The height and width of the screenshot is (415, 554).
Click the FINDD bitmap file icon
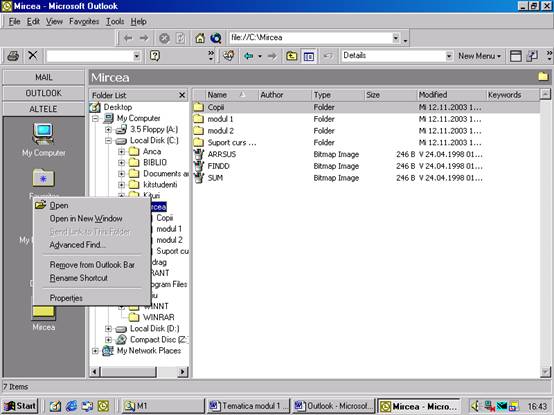[x=199, y=166]
